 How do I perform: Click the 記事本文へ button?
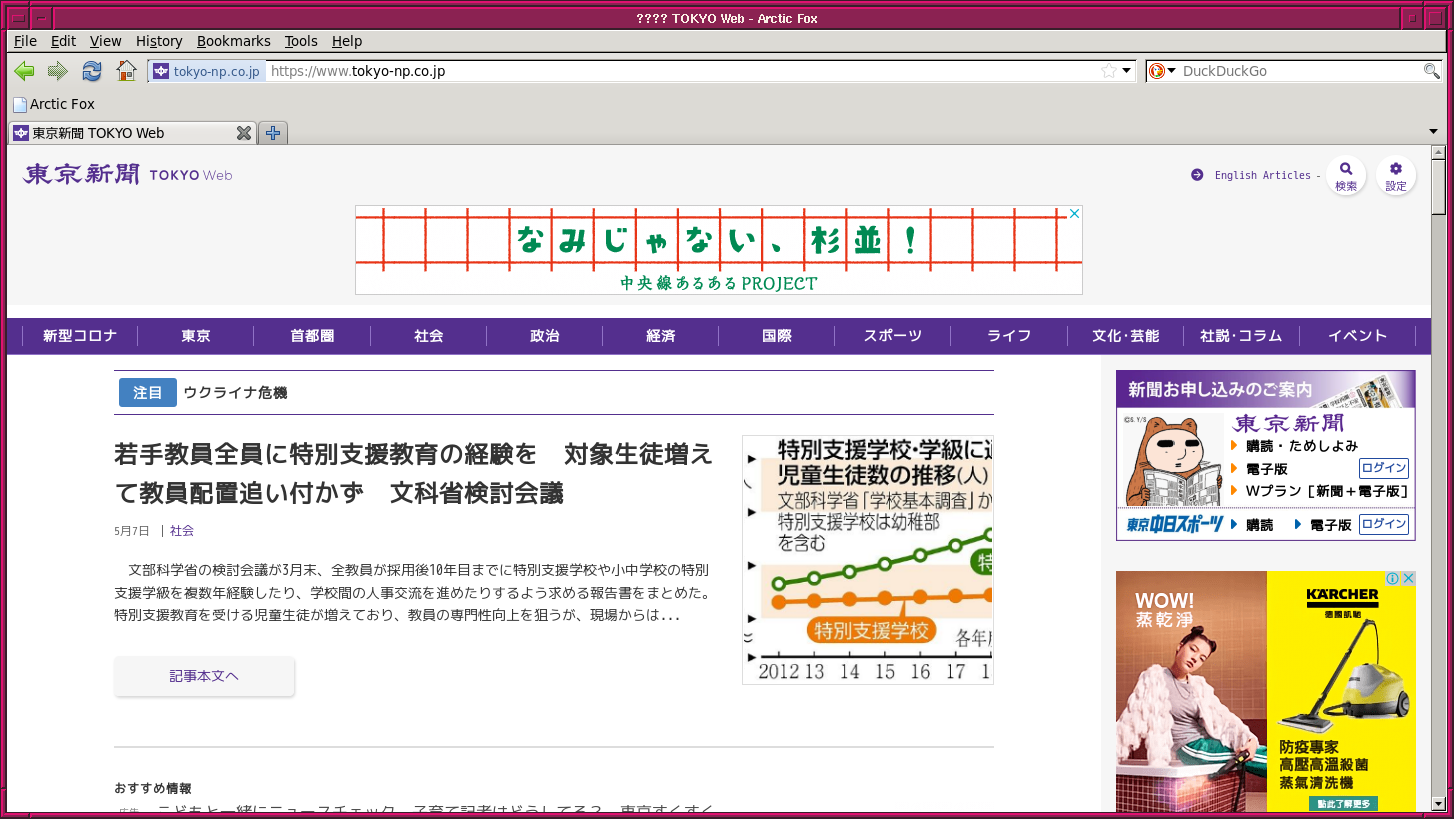[x=204, y=676]
